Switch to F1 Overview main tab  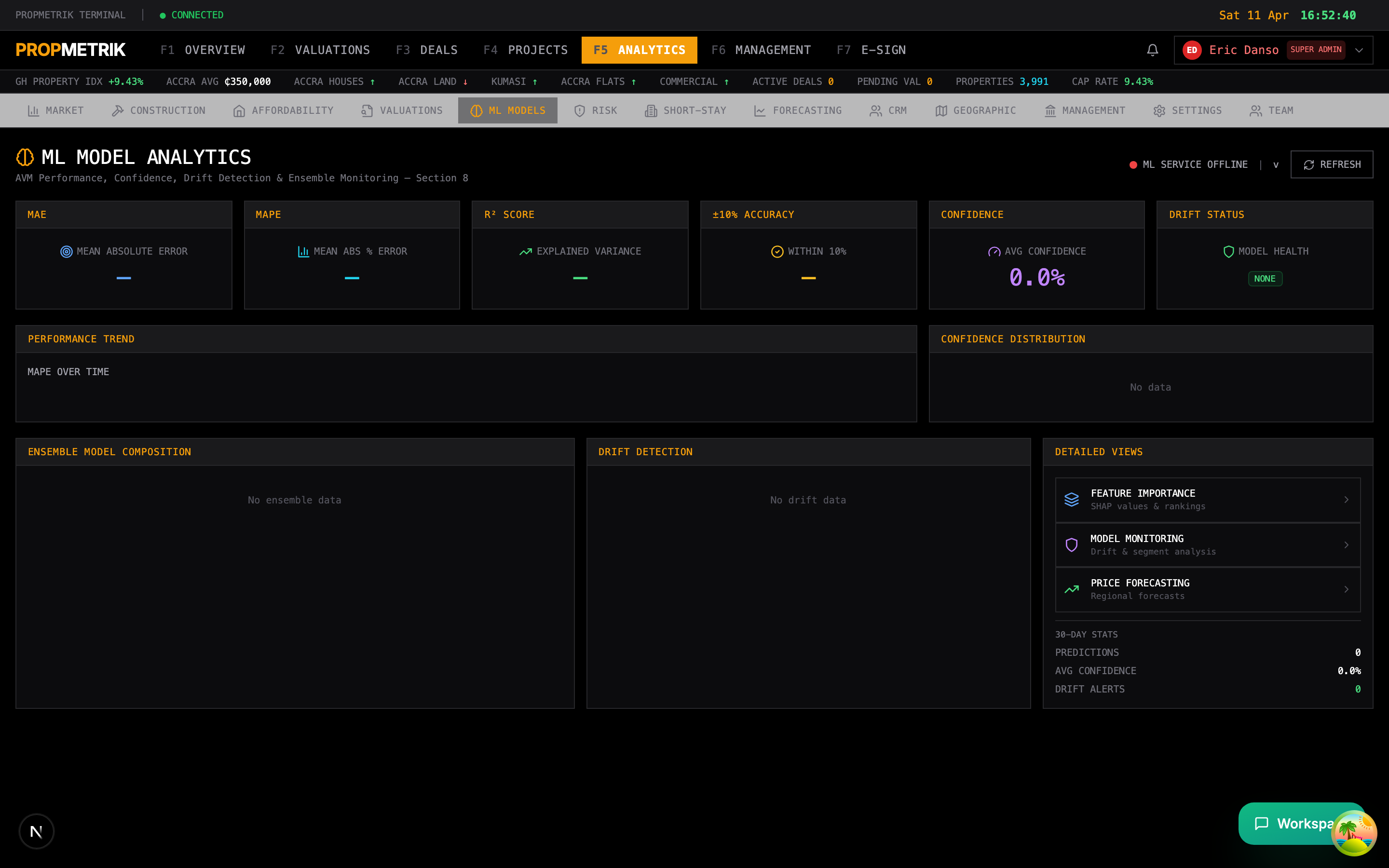(x=203, y=50)
